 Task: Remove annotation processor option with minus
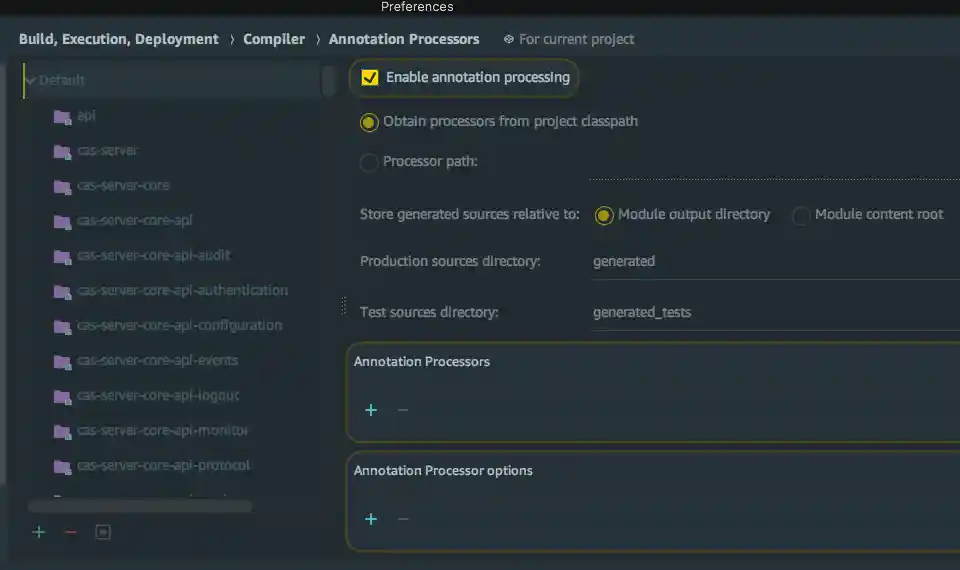[x=403, y=519]
